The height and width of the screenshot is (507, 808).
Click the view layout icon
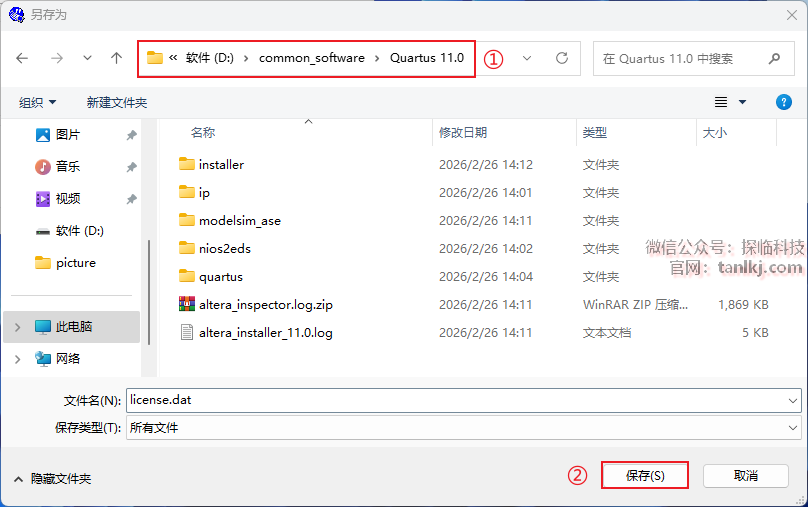721,103
